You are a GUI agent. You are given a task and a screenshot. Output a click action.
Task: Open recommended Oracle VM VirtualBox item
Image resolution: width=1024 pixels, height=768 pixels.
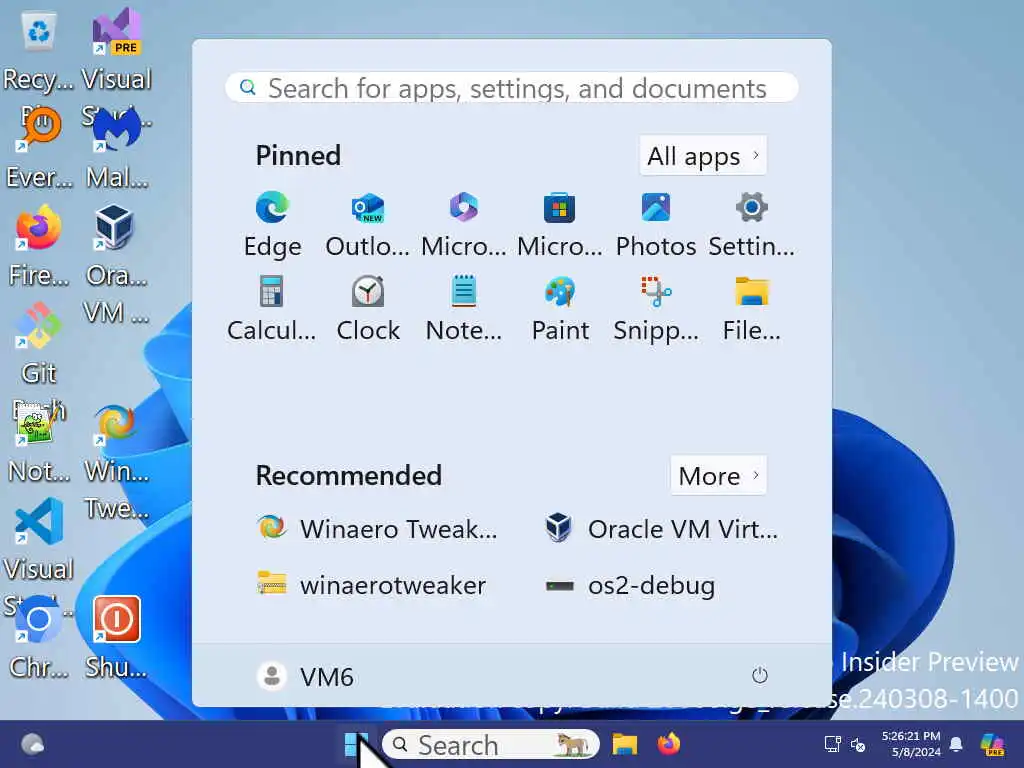662,528
